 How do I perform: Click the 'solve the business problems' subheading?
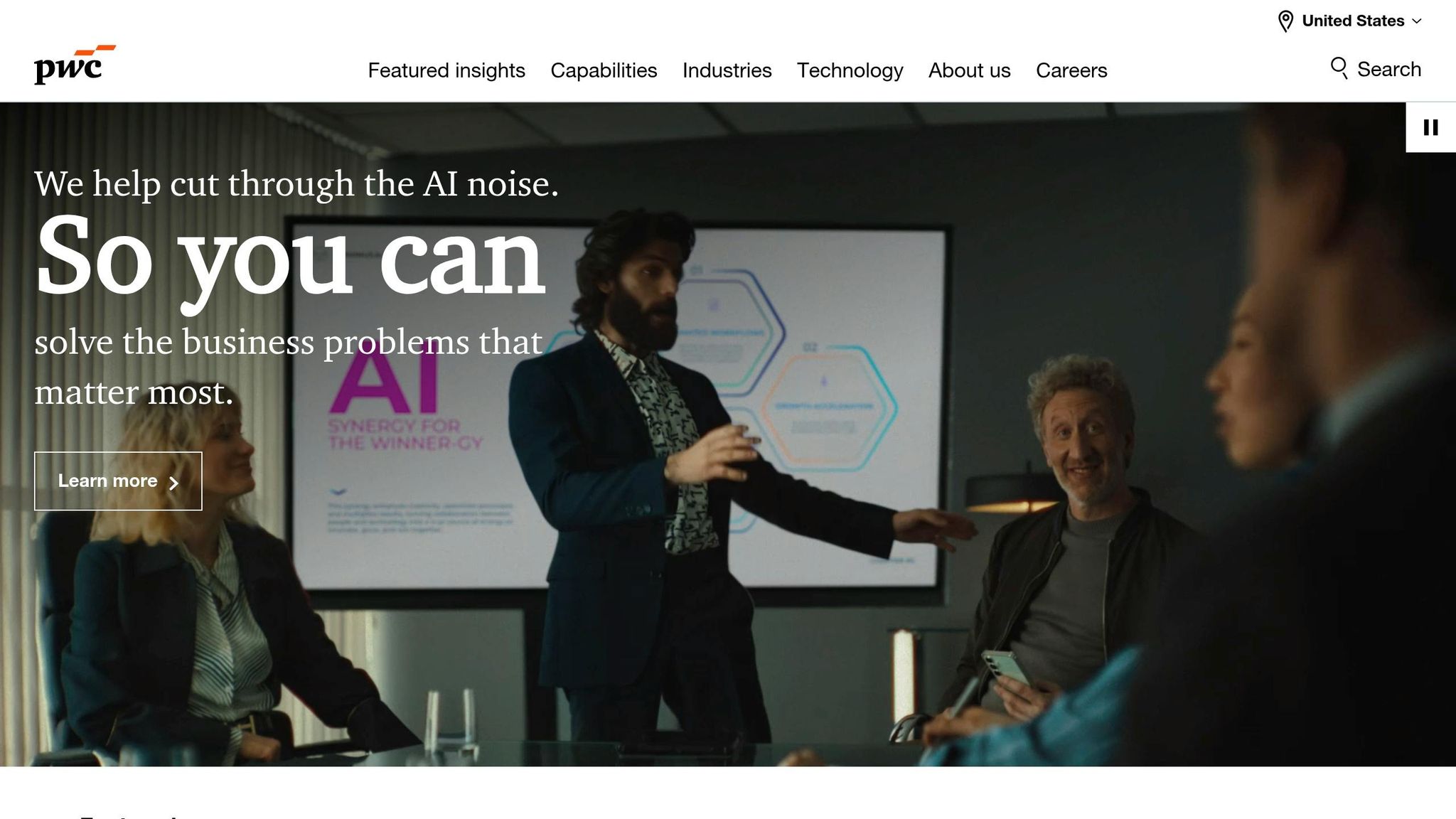point(289,367)
